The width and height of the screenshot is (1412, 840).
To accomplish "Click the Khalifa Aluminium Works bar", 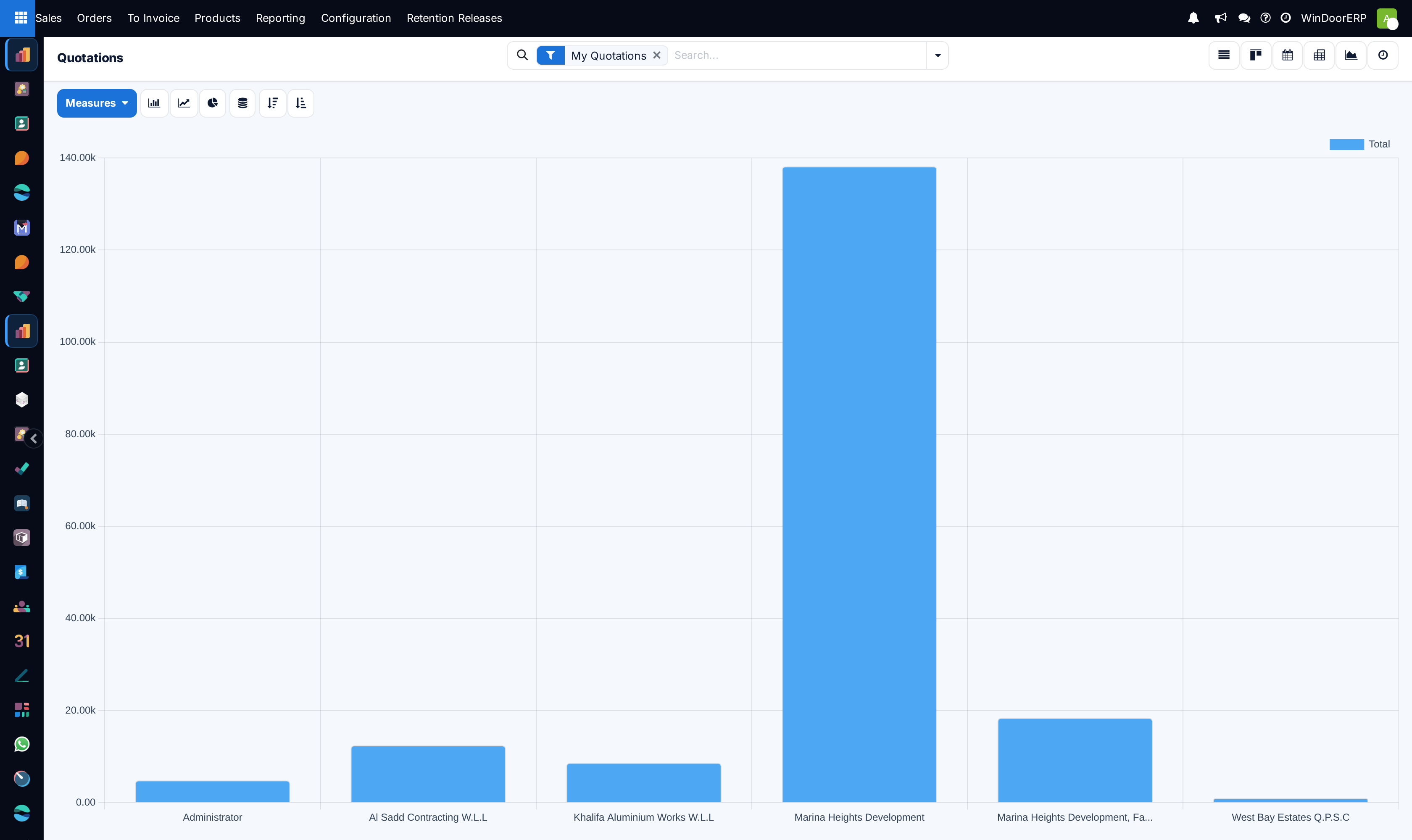I will pyautogui.click(x=643, y=783).
